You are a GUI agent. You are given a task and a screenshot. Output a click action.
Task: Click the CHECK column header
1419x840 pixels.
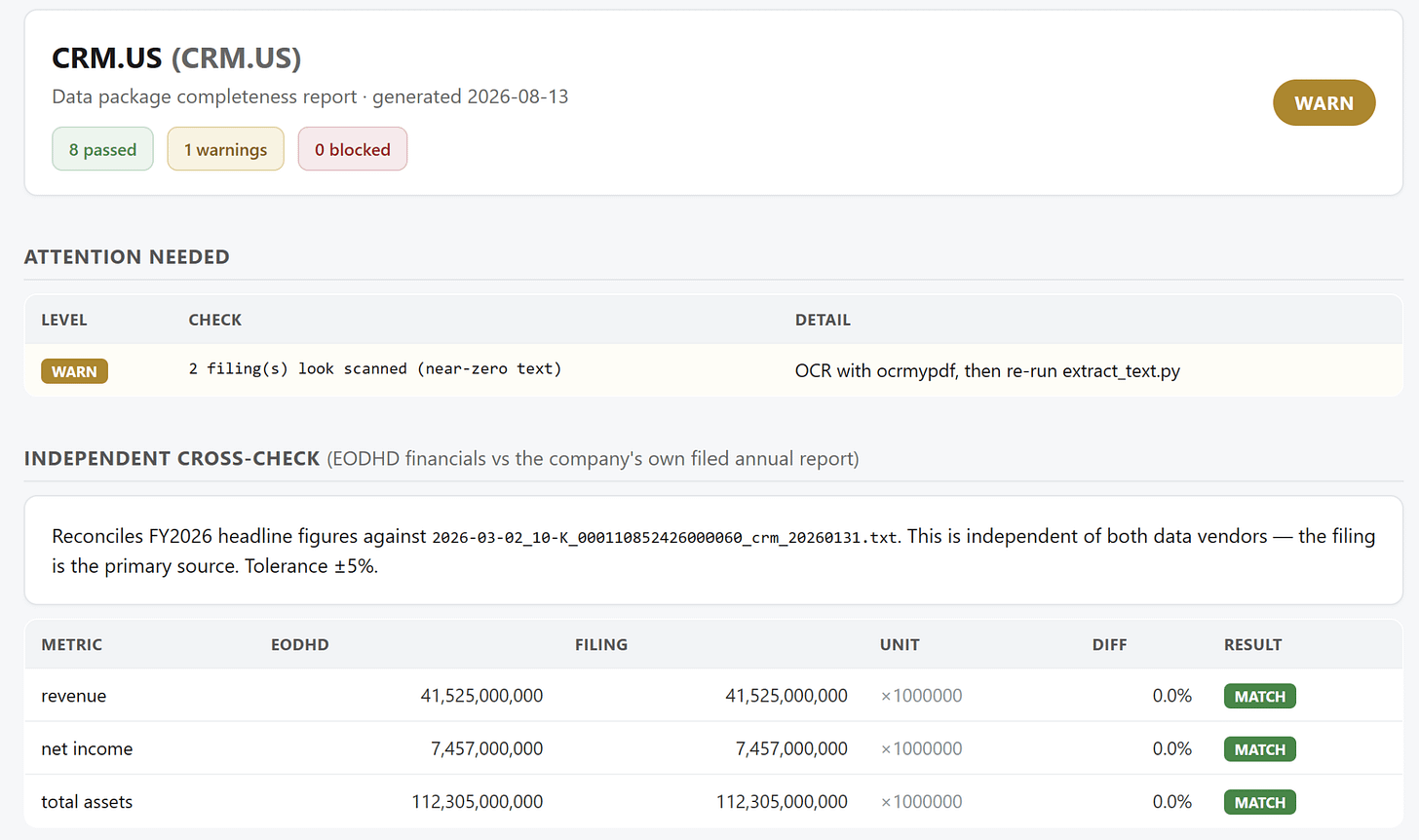[214, 320]
